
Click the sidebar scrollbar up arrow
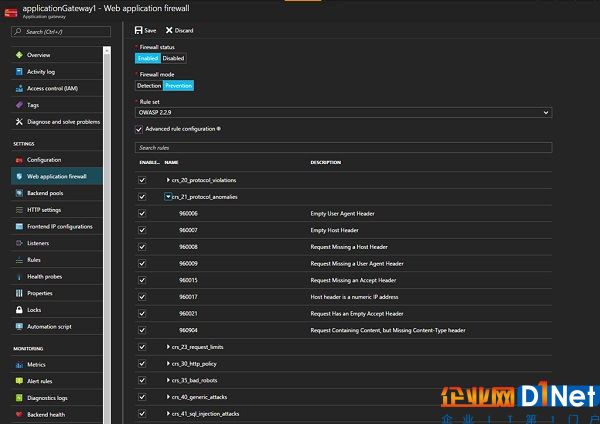(107, 50)
